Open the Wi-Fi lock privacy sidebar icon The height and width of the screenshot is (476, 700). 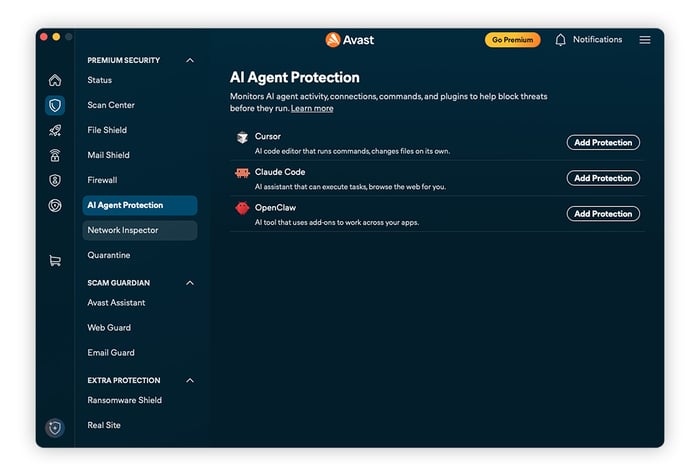55,155
